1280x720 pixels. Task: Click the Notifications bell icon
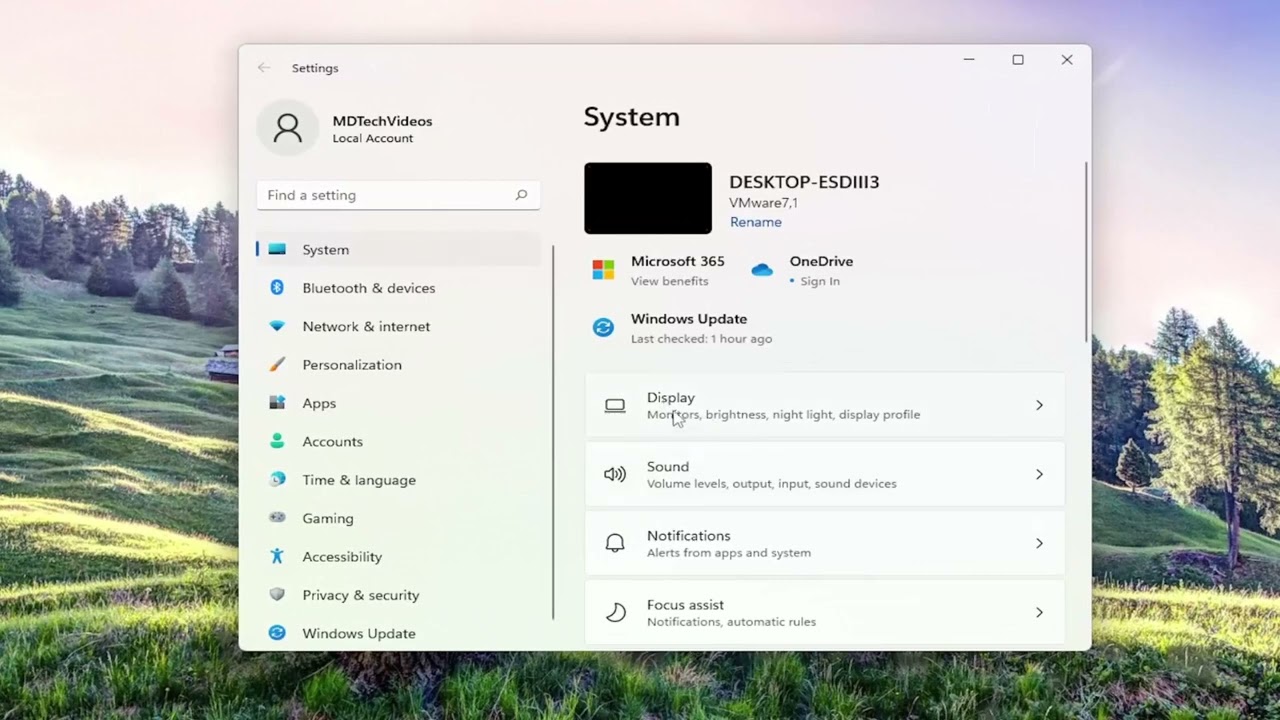[615, 543]
